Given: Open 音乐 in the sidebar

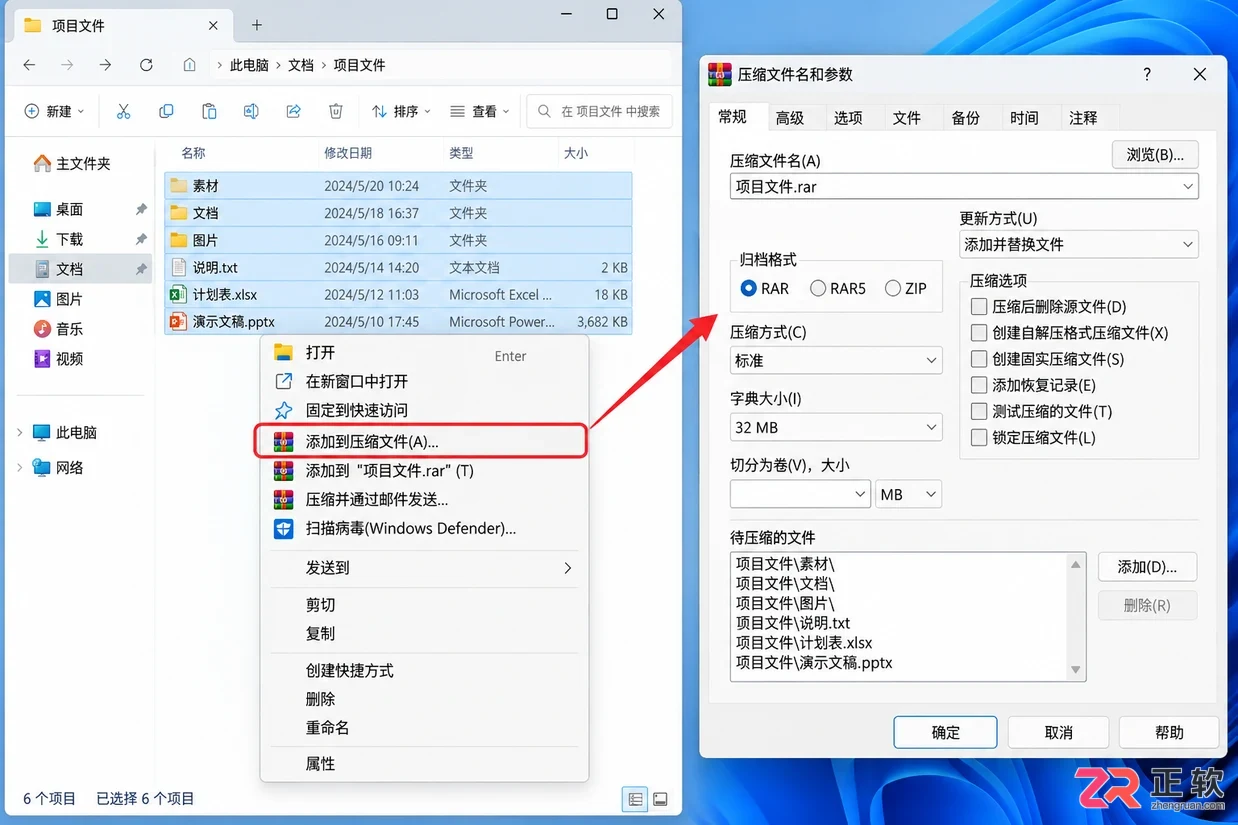Looking at the screenshot, I should click(x=59, y=329).
